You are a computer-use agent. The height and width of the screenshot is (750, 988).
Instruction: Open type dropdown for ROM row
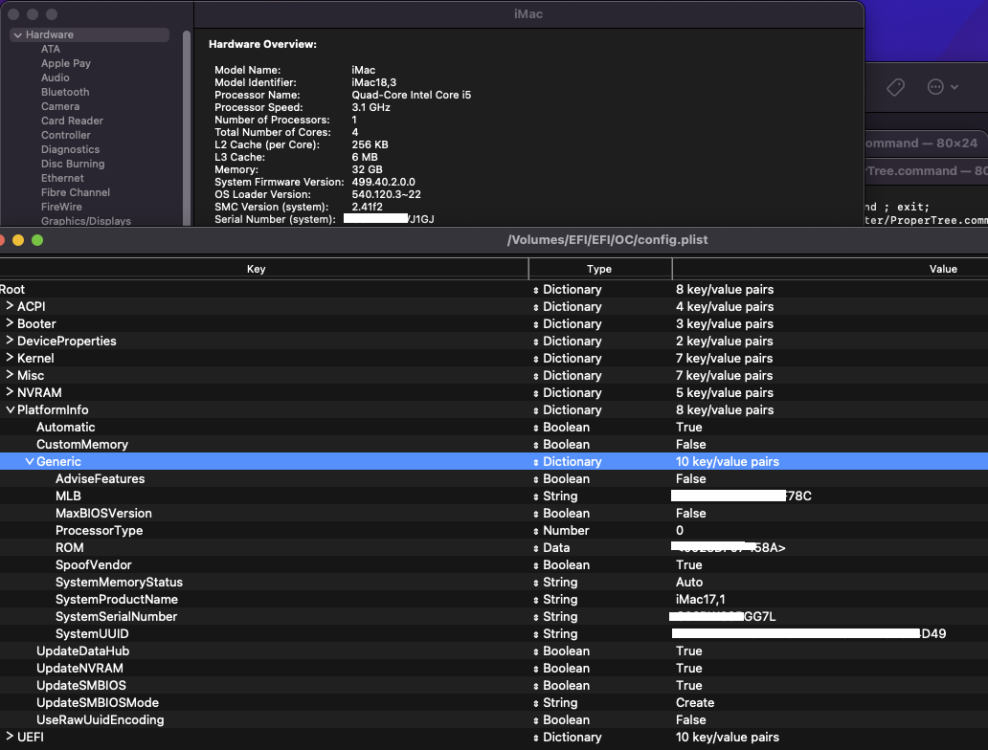(x=536, y=548)
